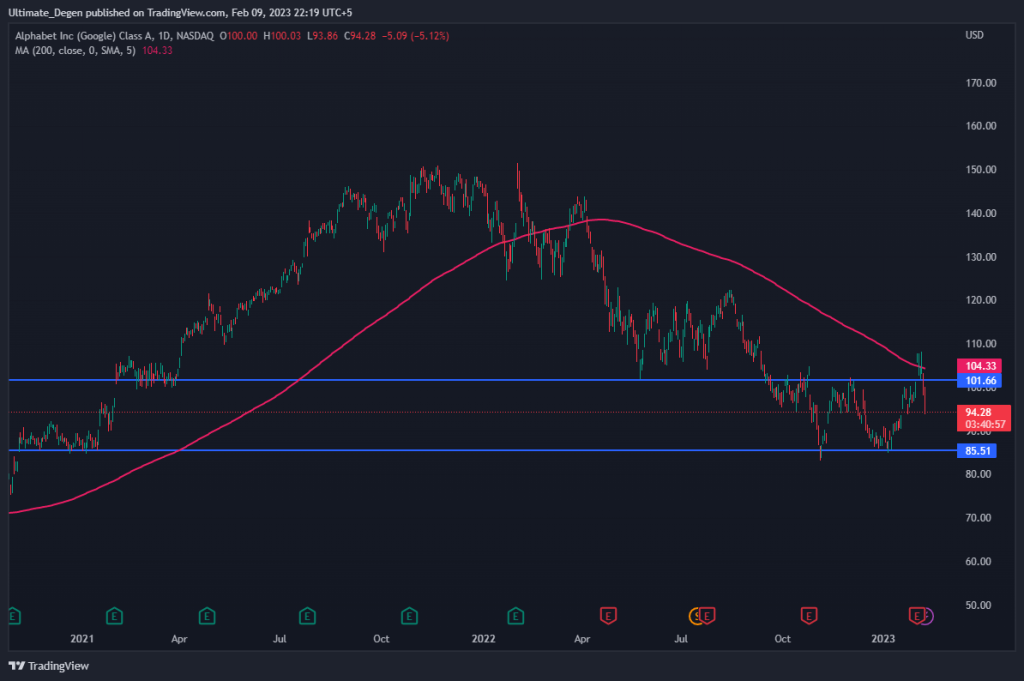Click the TradingView logo at bottom left
Viewport: 1024px width, 681px height.
tap(48, 666)
